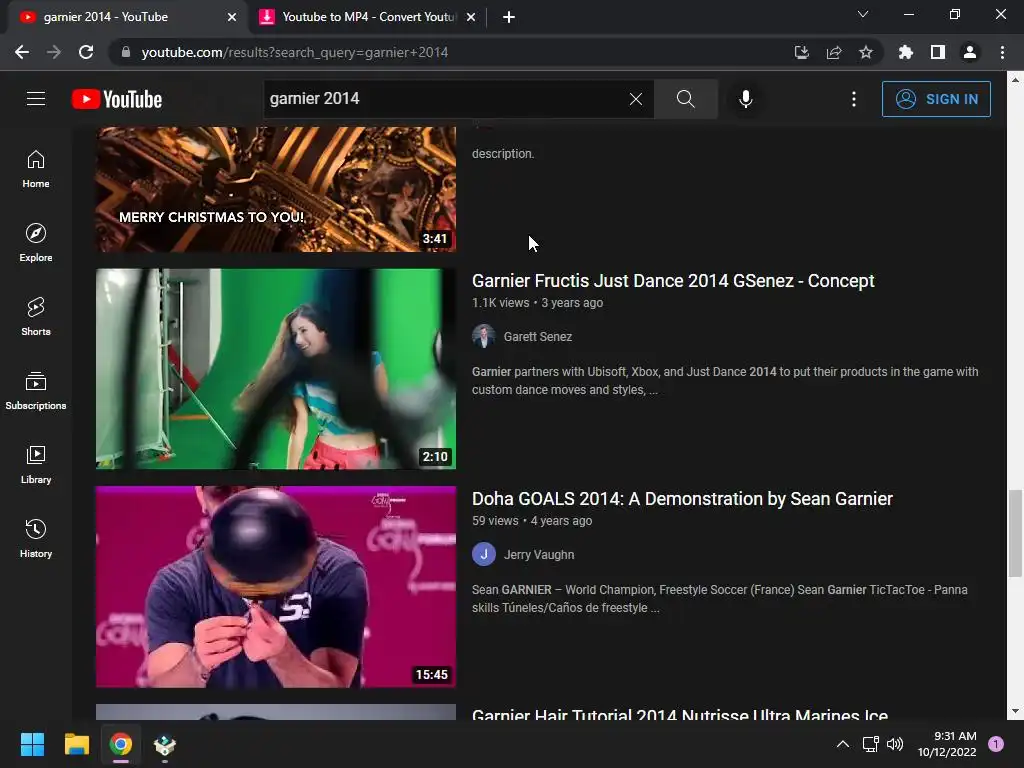
Task: Open Garnier Fructis Just Dance 2014 title
Action: [673, 281]
